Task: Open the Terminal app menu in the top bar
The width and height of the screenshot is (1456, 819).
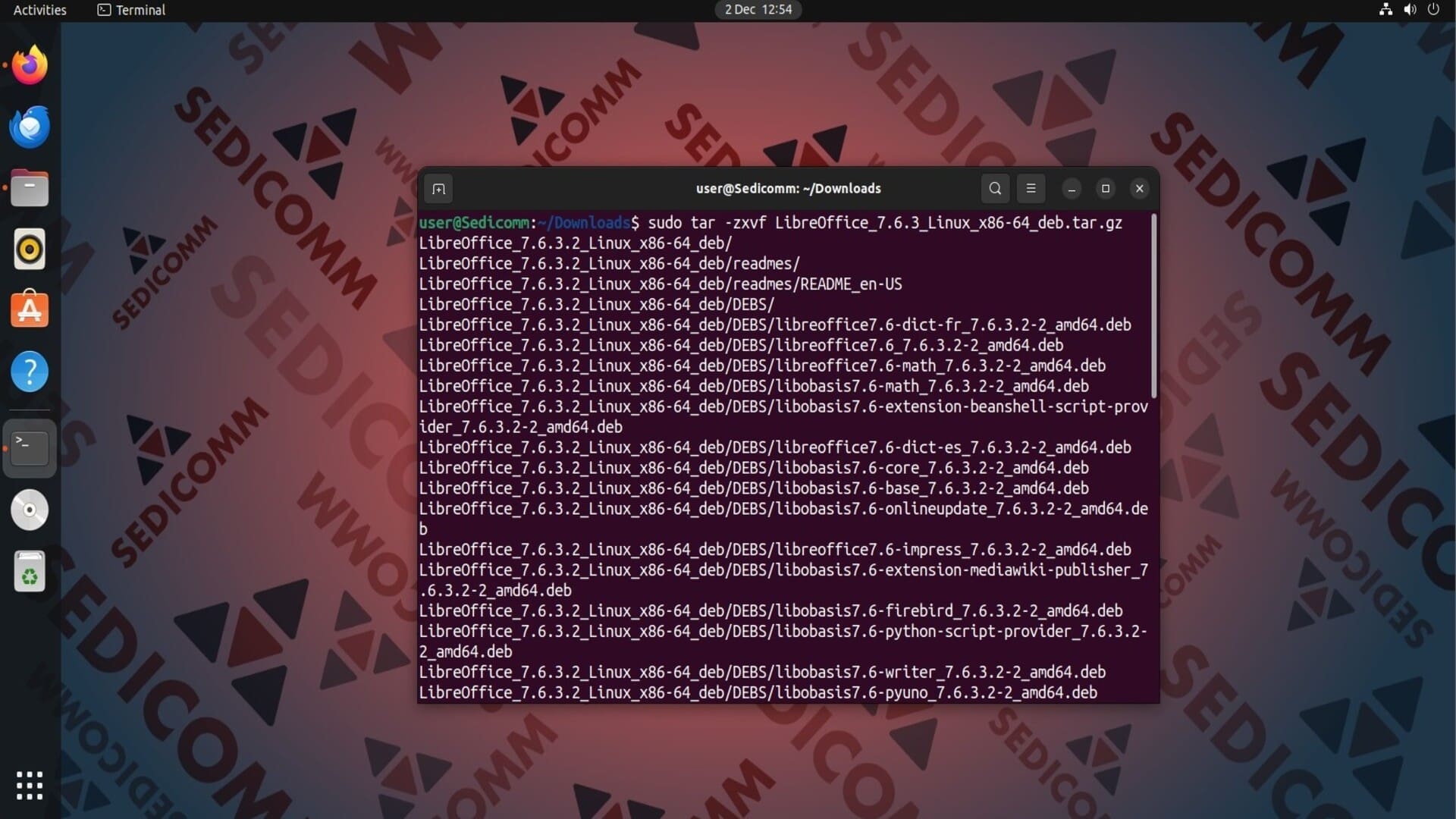Action: pos(131,10)
